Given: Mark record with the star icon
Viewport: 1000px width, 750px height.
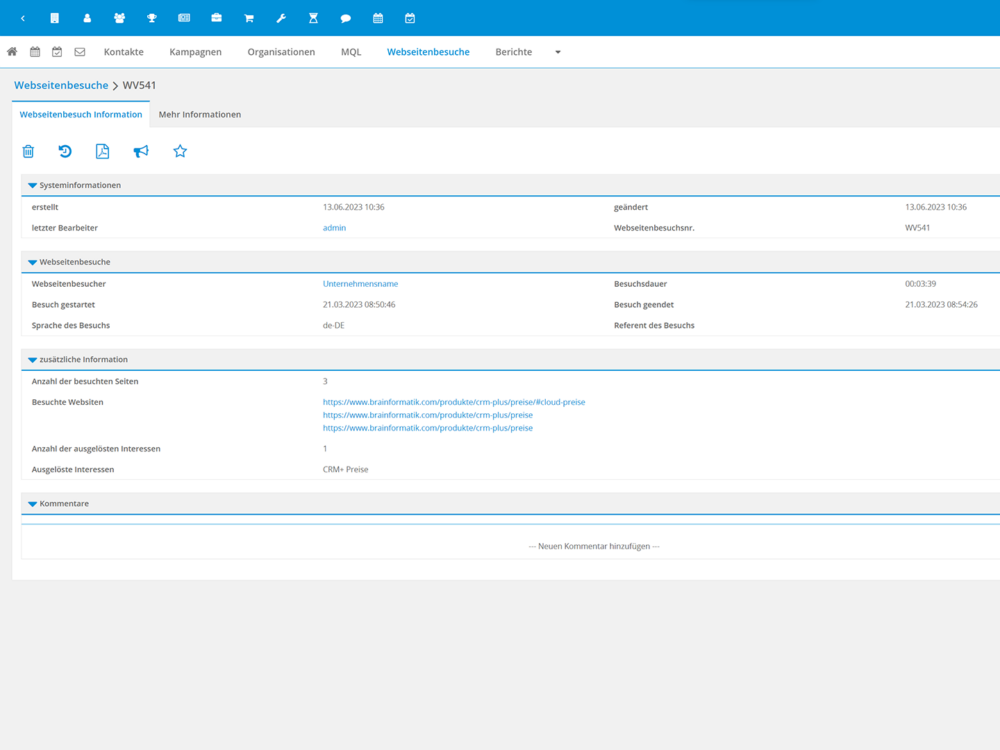Looking at the screenshot, I should pyautogui.click(x=180, y=151).
